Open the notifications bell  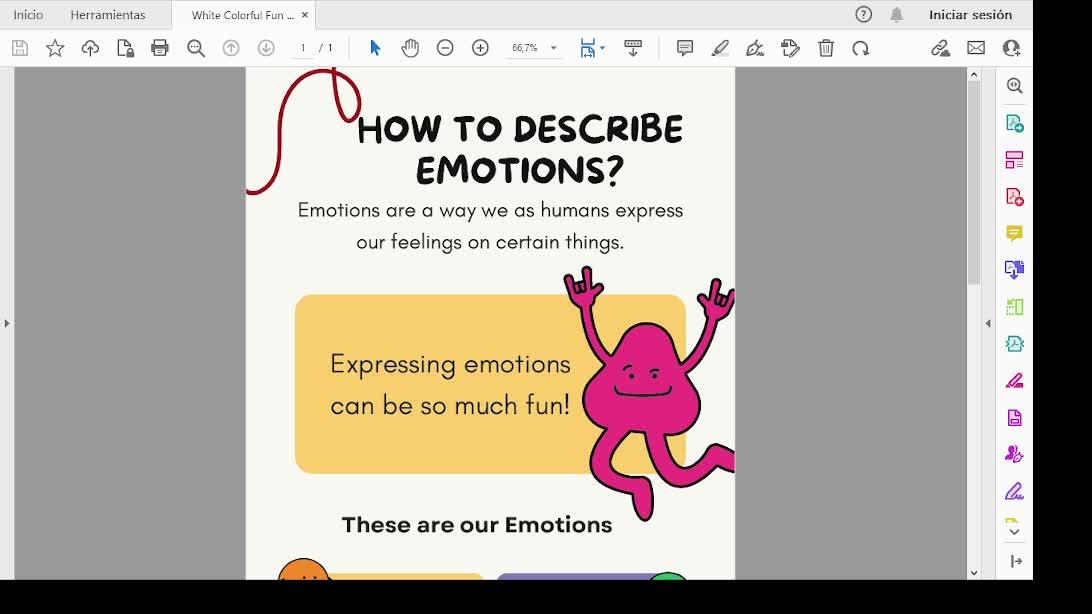(x=897, y=15)
